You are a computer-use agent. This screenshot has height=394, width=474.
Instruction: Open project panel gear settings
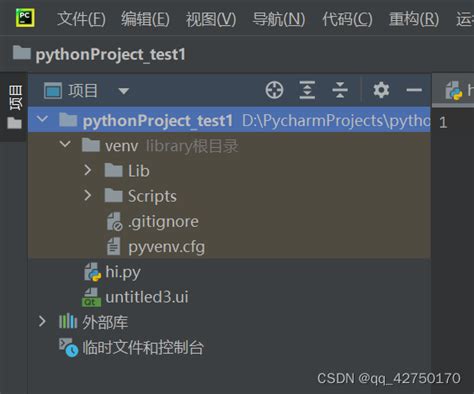tap(381, 90)
